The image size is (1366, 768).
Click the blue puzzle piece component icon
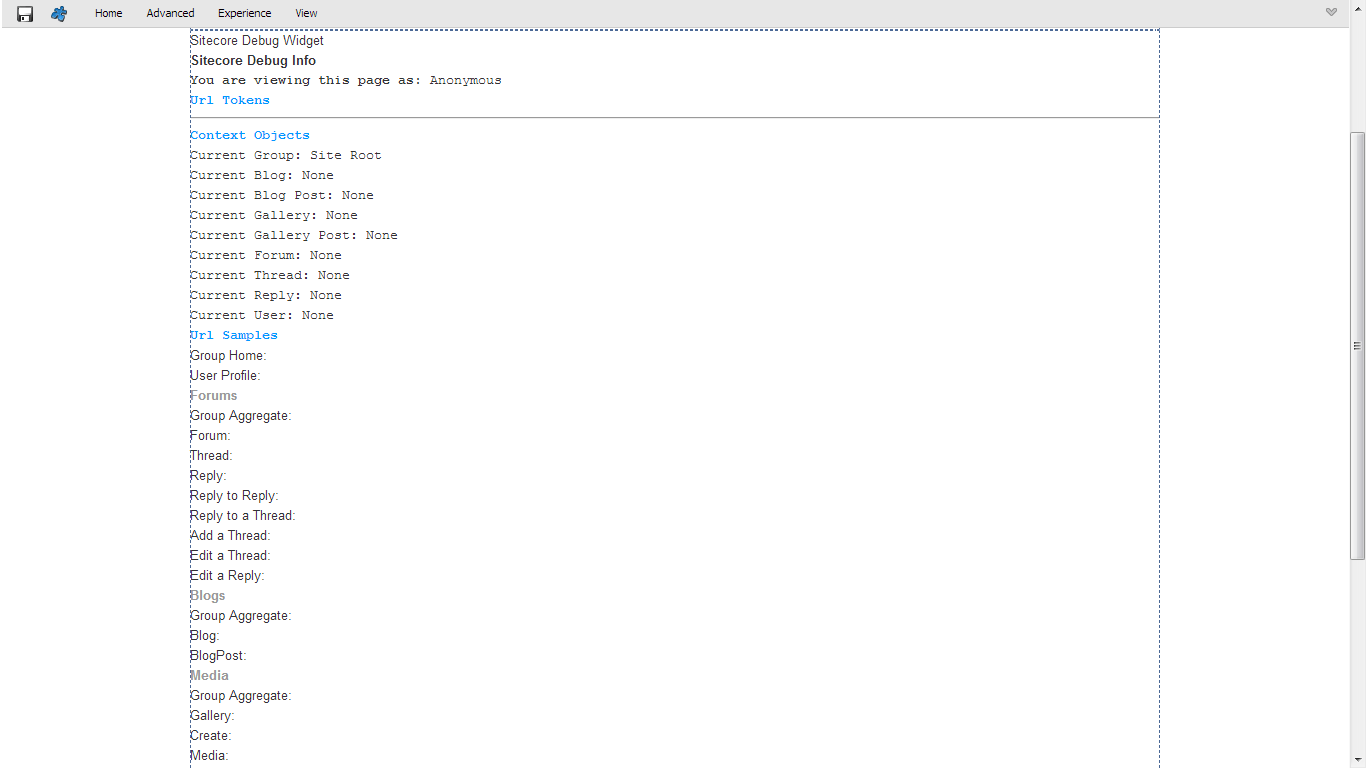(x=59, y=14)
